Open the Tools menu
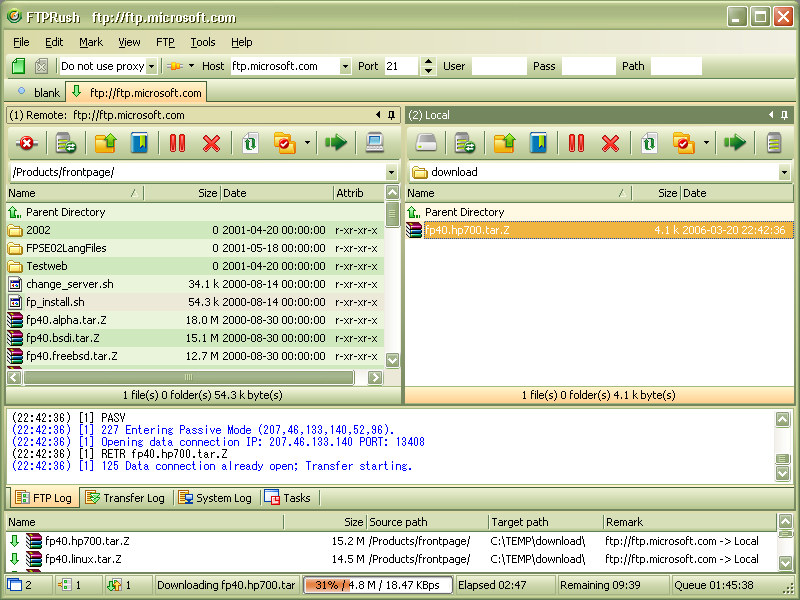The image size is (800, 600). pos(203,42)
